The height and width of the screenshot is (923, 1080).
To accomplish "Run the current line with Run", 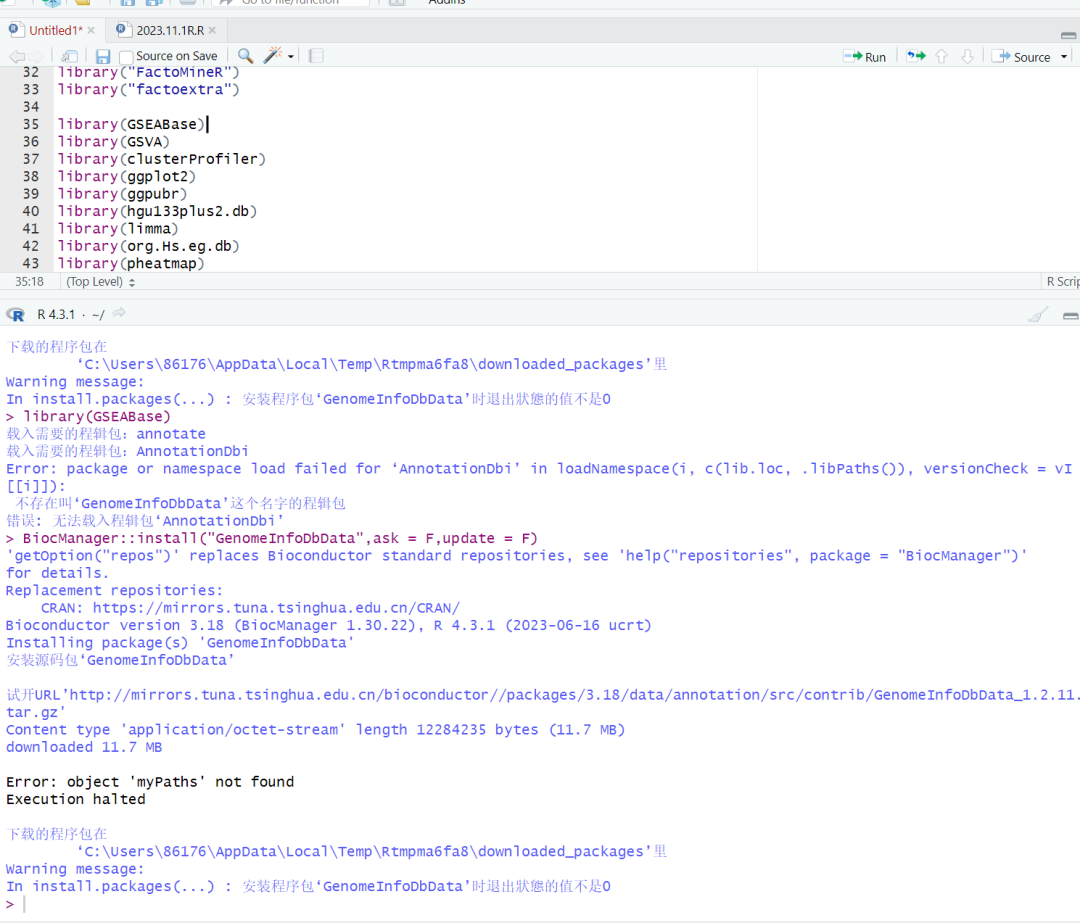I will (865, 56).
